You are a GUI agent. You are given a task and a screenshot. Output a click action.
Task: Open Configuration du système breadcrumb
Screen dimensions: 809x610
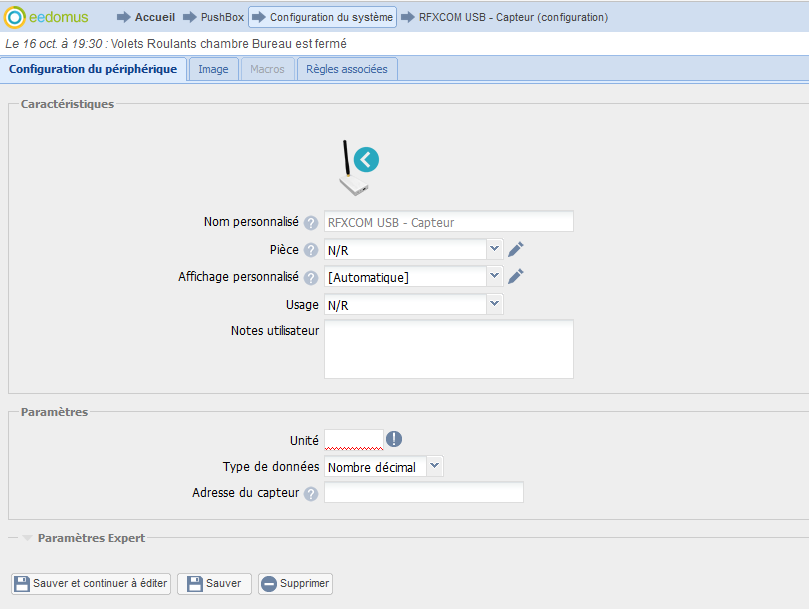click(322, 17)
